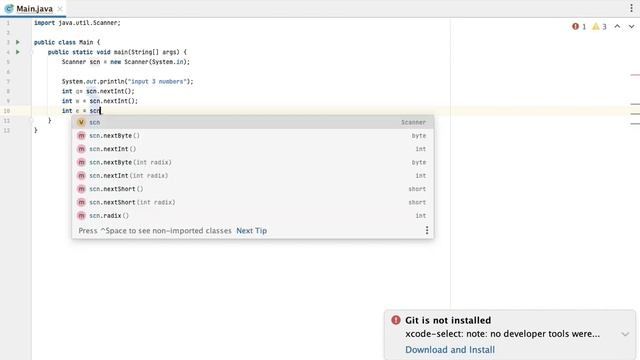Run main method from gutter icon
This screenshot has width=640, height=360.
[18, 52]
